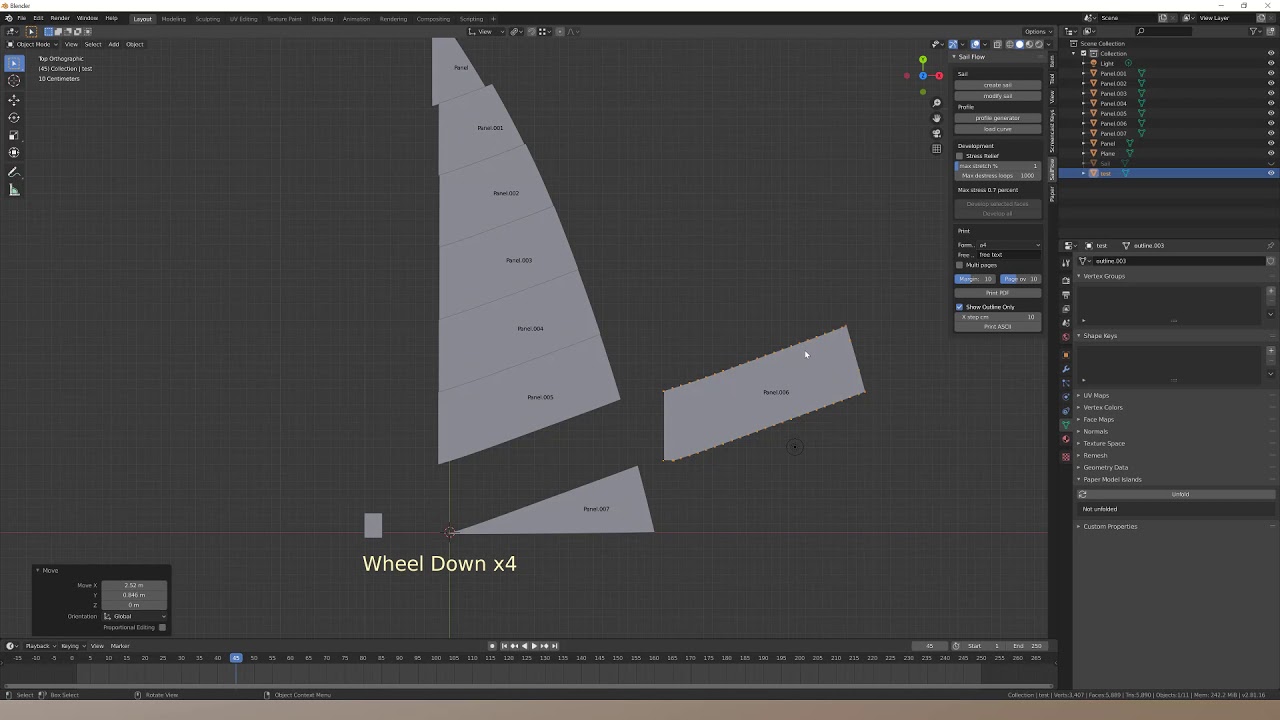The image size is (1280, 720).
Task: Click the free text input field
Action: [1008, 255]
